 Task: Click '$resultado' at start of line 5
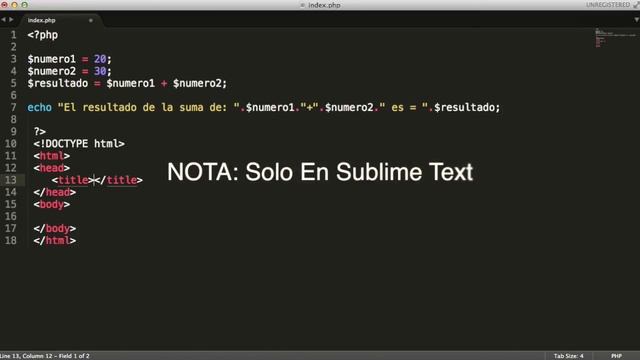tap(58, 83)
